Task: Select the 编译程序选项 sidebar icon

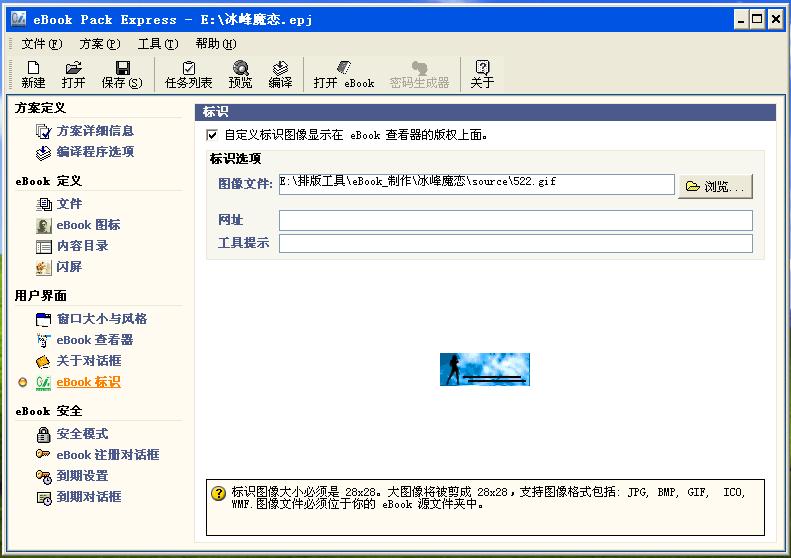Action: tap(44, 152)
